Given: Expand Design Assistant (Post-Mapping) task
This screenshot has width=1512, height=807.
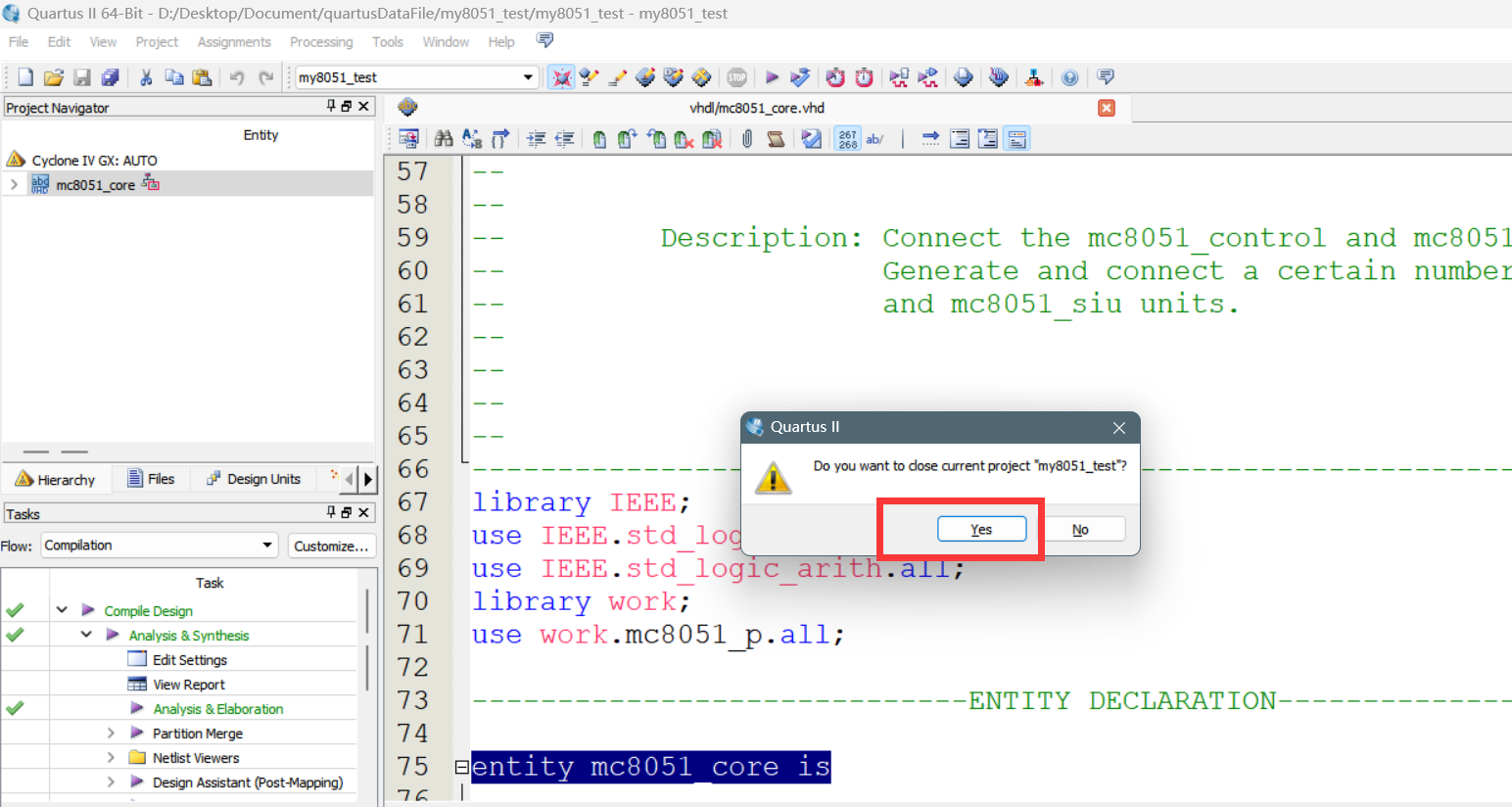Looking at the screenshot, I should [x=111, y=782].
